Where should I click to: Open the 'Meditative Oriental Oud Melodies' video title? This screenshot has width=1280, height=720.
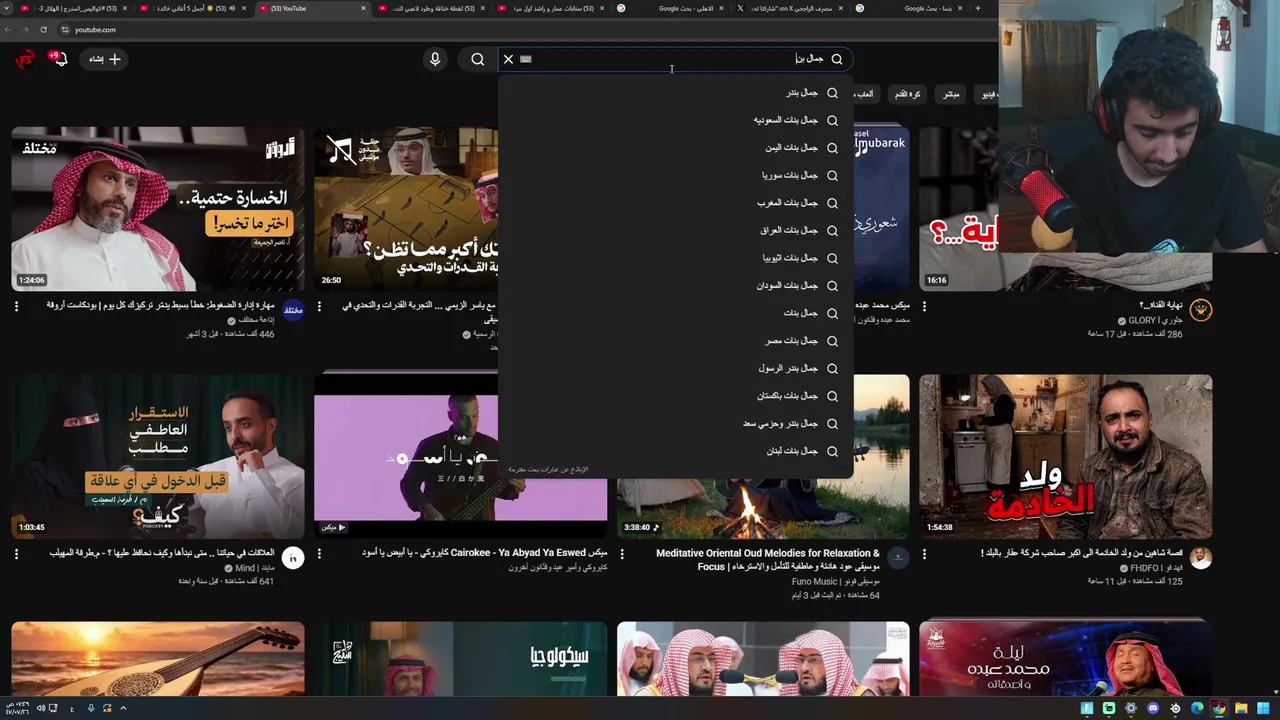coord(768,559)
